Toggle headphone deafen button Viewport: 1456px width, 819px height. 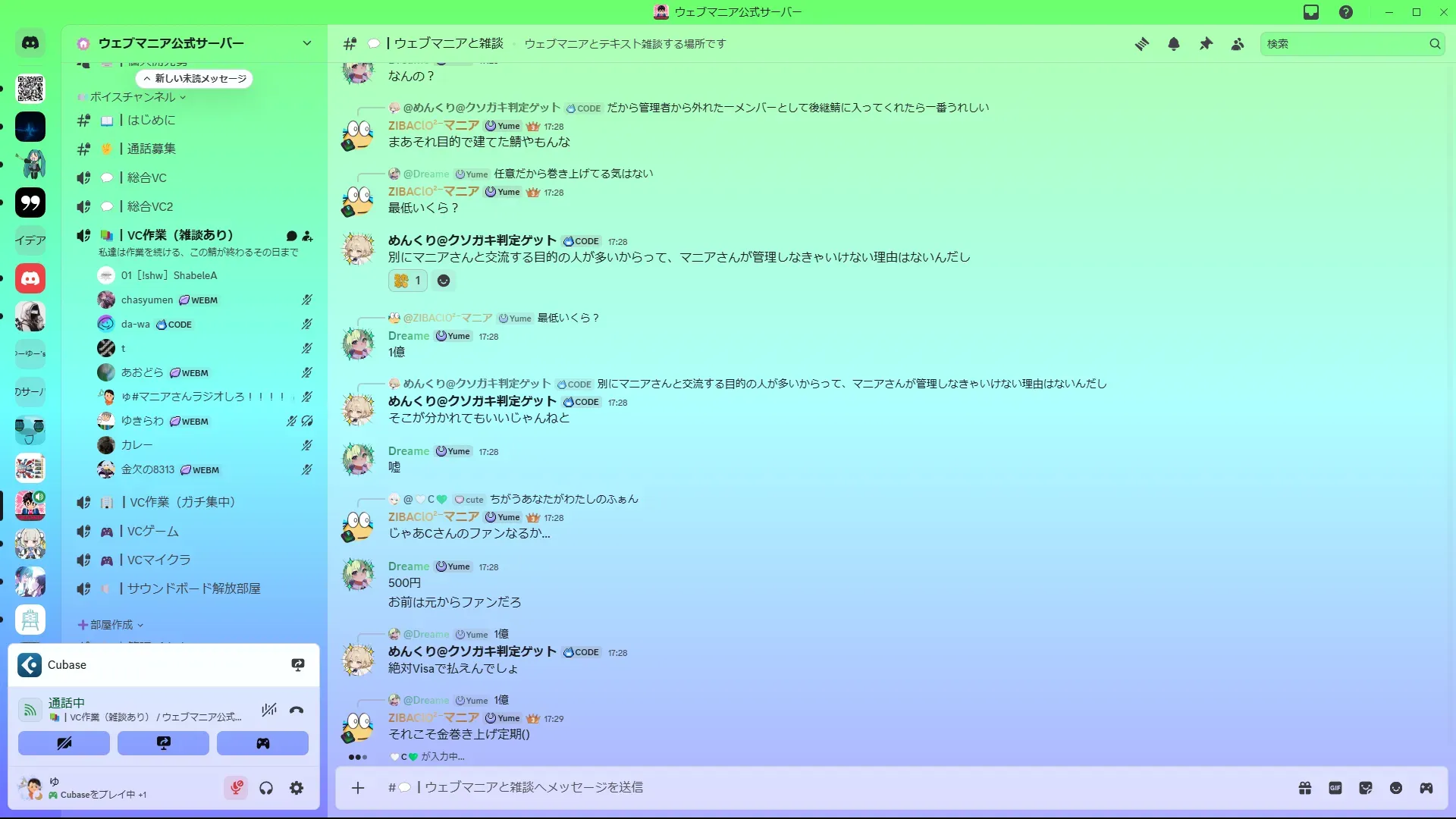point(266,789)
